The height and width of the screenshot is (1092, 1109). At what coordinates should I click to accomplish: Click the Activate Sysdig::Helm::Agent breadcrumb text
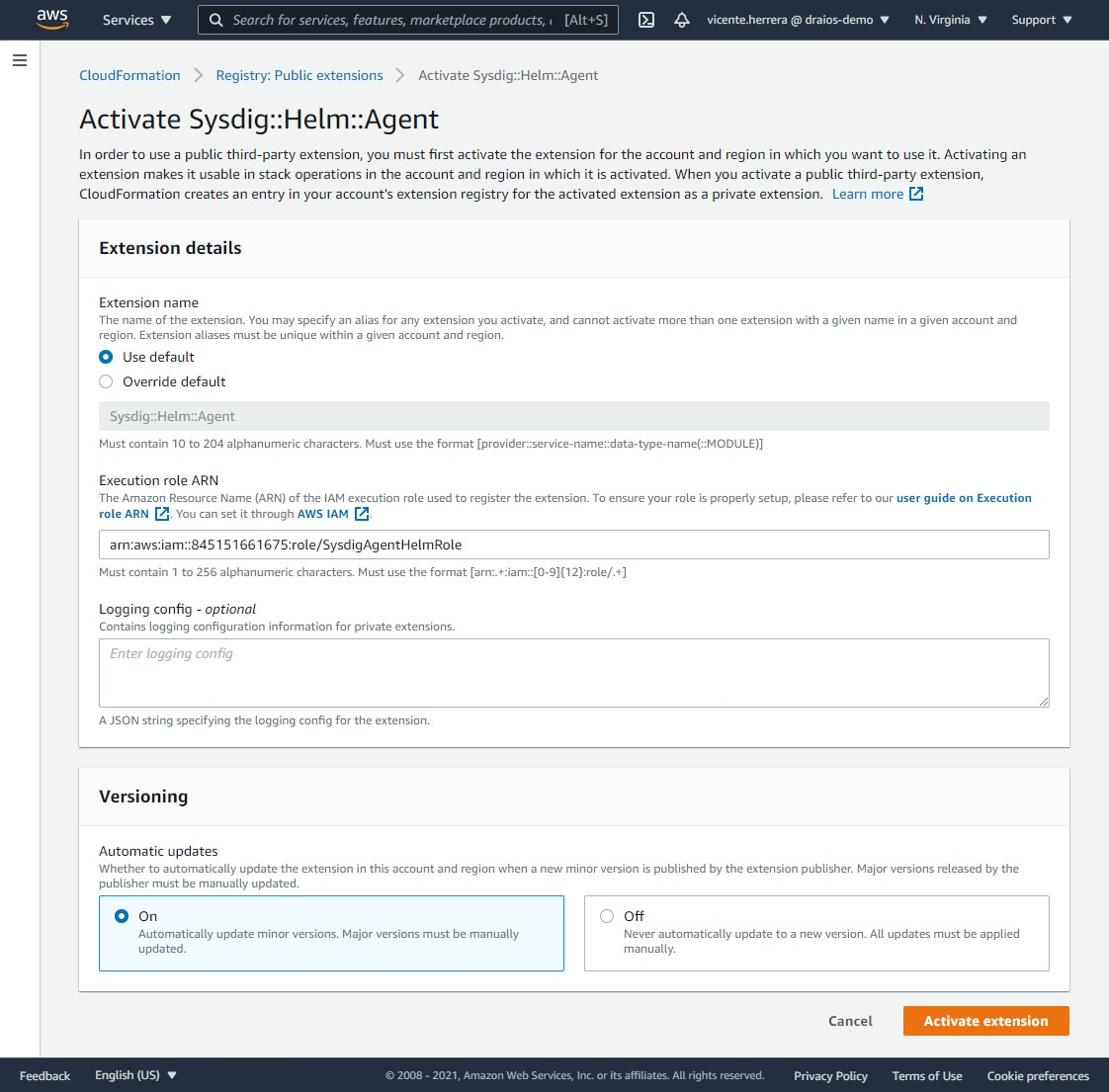pyautogui.click(x=508, y=76)
